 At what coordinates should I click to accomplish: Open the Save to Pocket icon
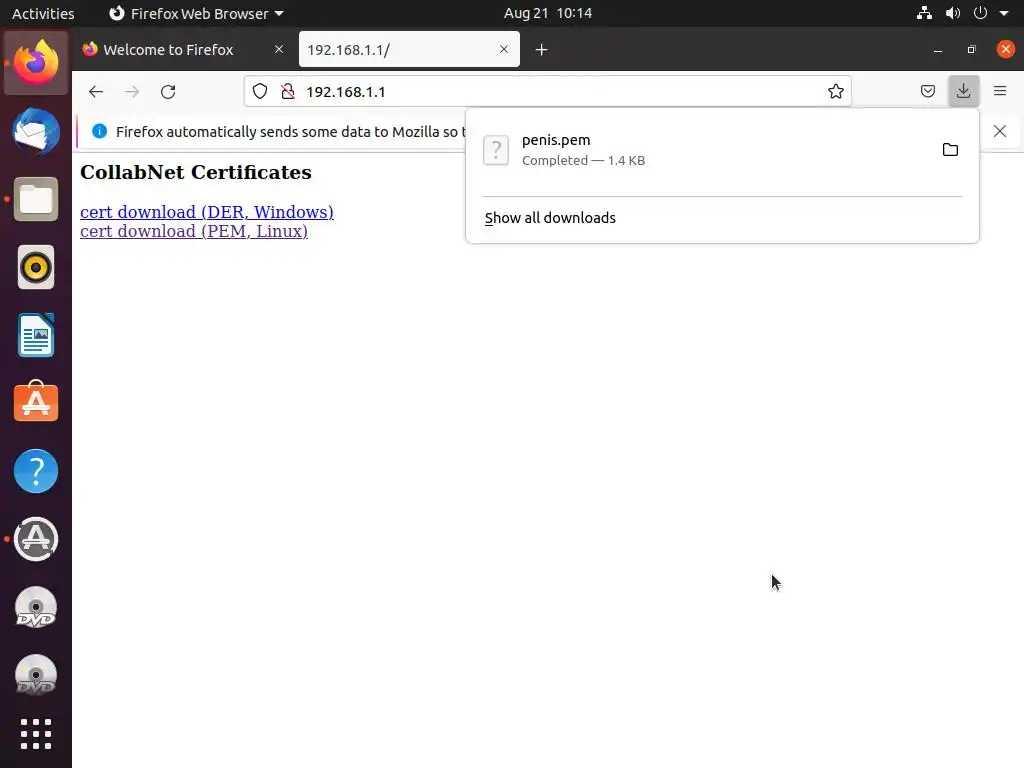pos(927,91)
